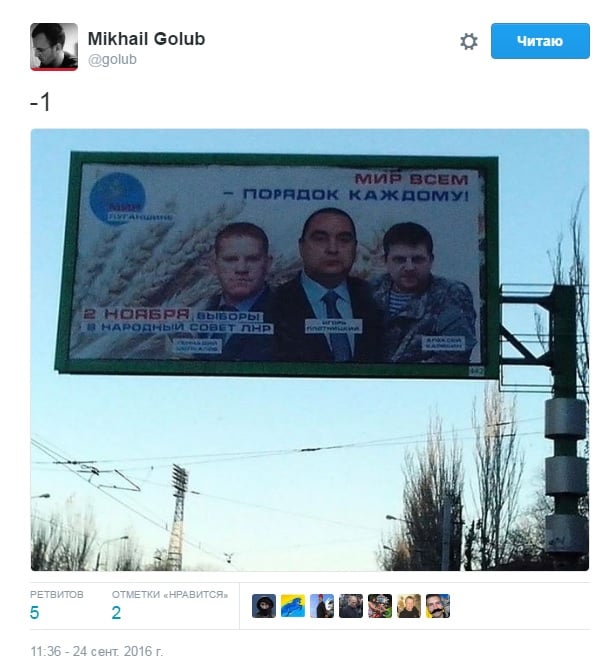Screen dimensions: 612x671
Task: Open third liker avatar with red hat
Action: coord(322,606)
